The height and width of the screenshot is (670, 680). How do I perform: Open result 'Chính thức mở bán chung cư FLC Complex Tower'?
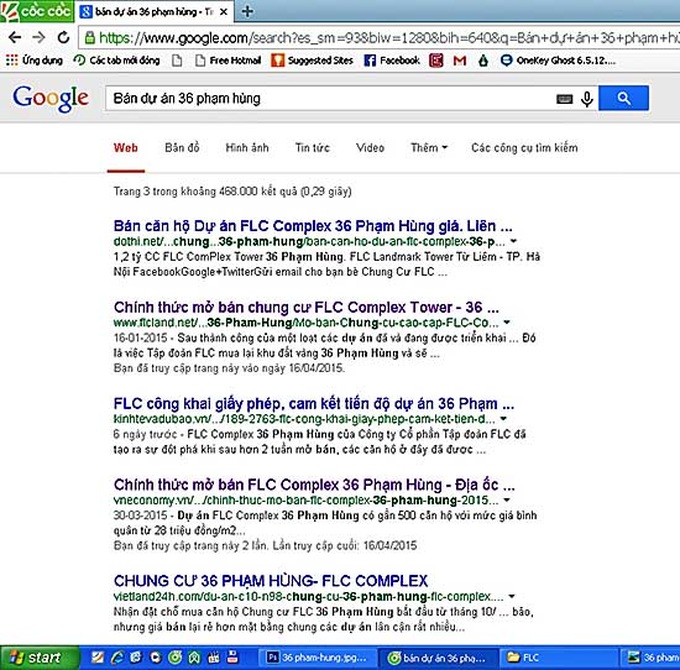click(x=306, y=307)
